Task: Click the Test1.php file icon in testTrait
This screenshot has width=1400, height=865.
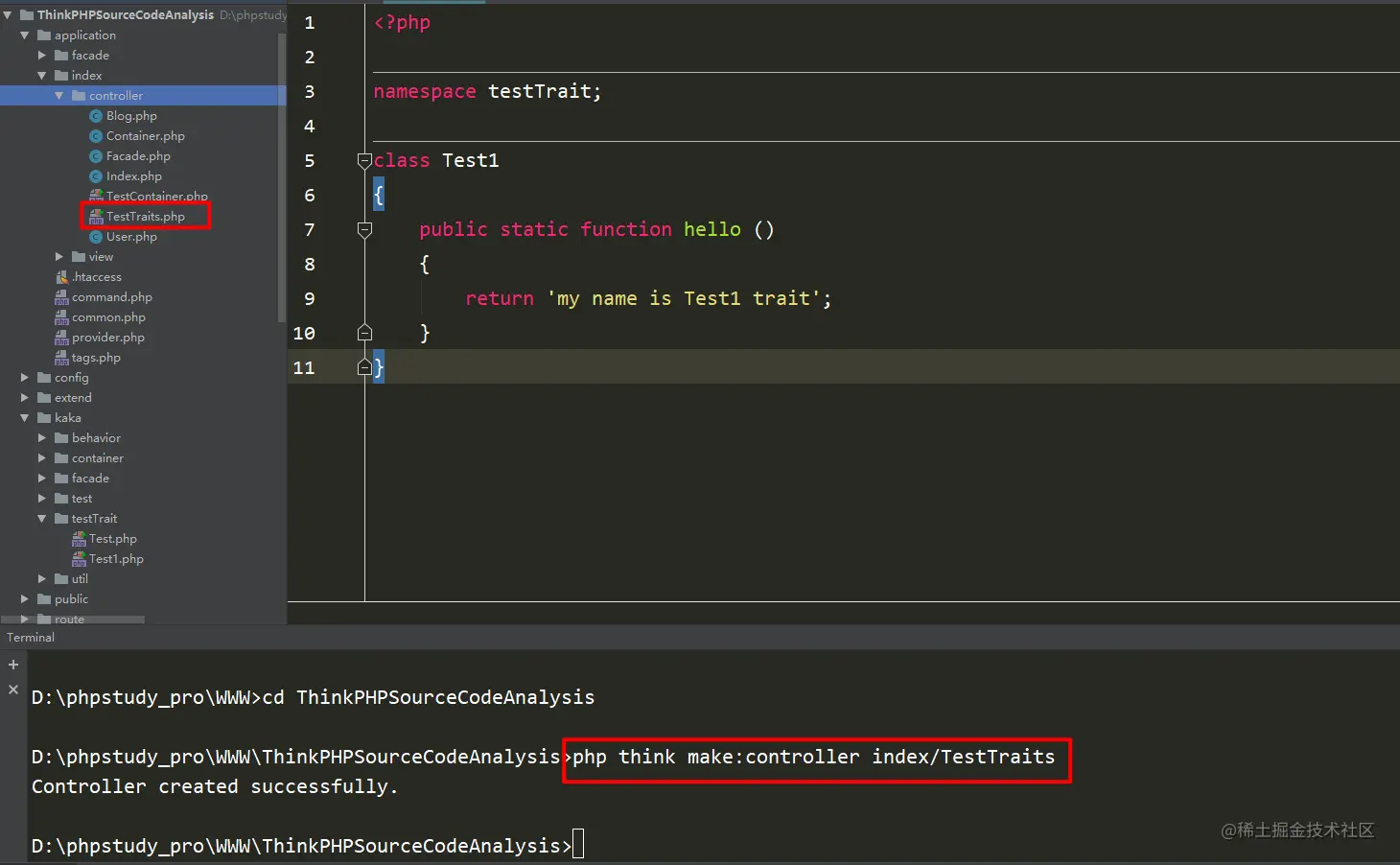Action: (x=79, y=559)
